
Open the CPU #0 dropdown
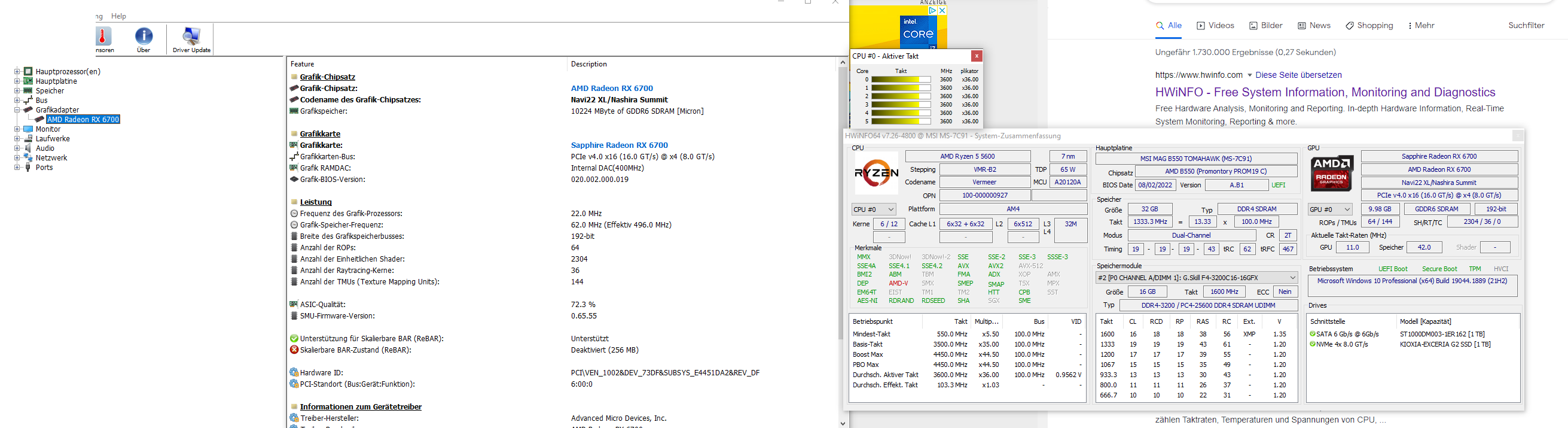(x=874, y=209)
